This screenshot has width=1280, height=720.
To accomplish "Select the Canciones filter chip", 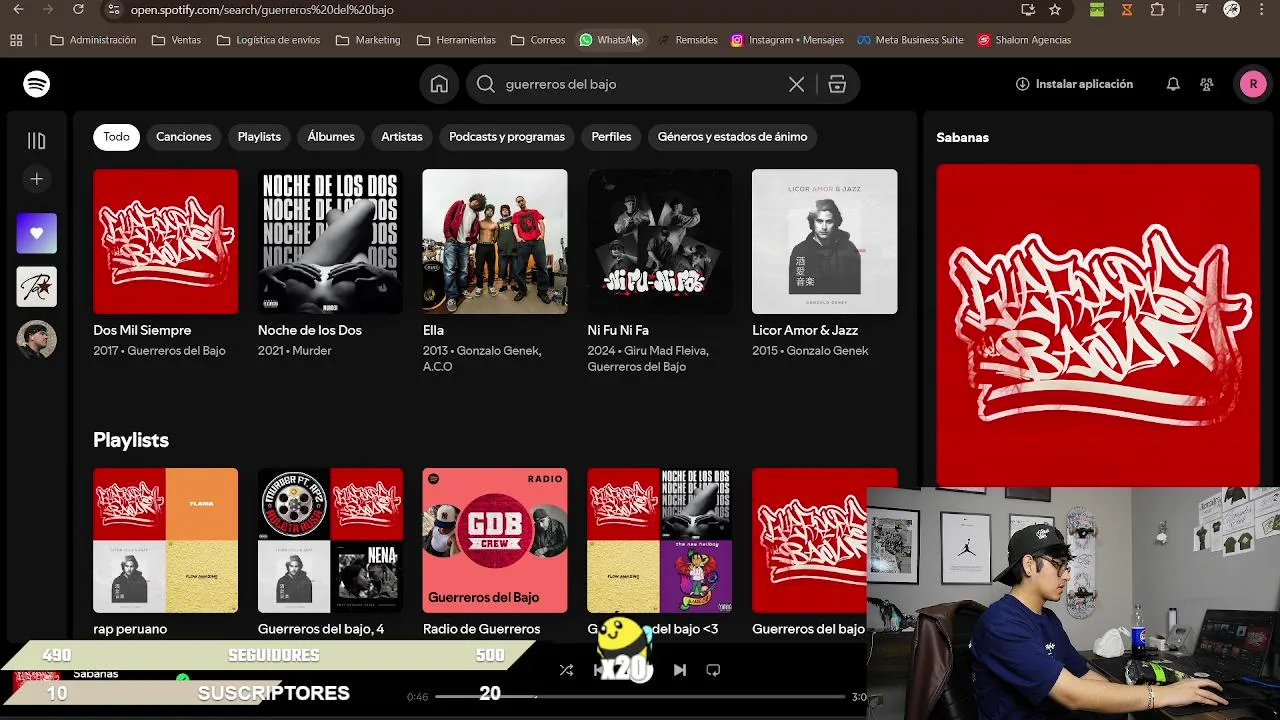I will point(183,137).
